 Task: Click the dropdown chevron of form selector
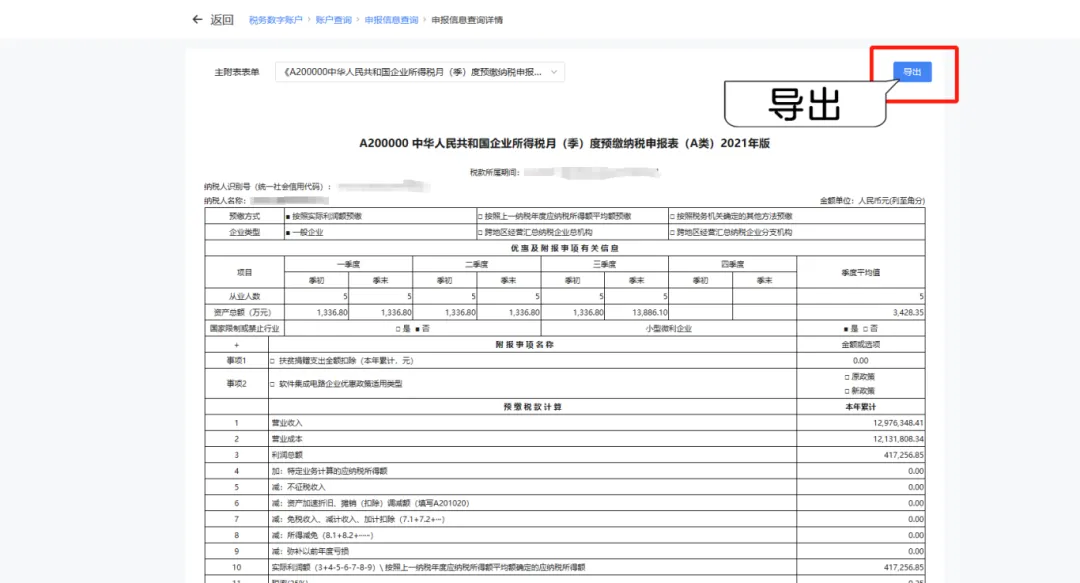click(554, 72)
